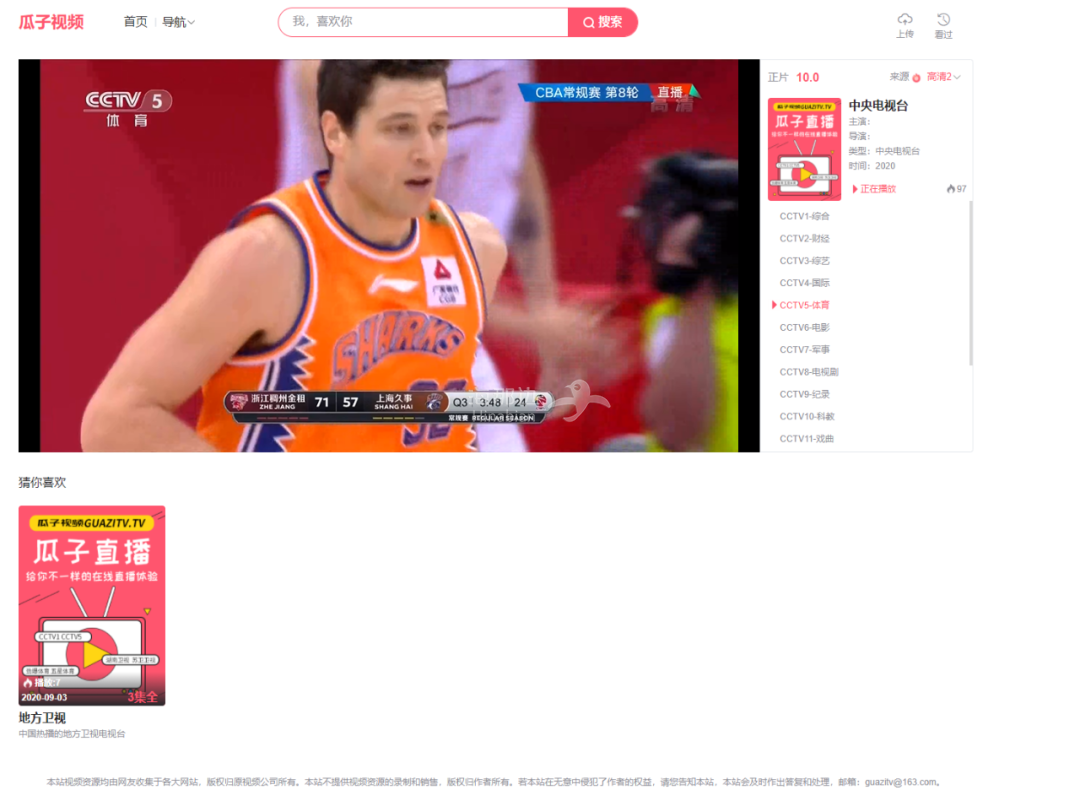Select the CCTV1-综合 channel
This screenshot has height=806, width=1080.
point(804,216)
